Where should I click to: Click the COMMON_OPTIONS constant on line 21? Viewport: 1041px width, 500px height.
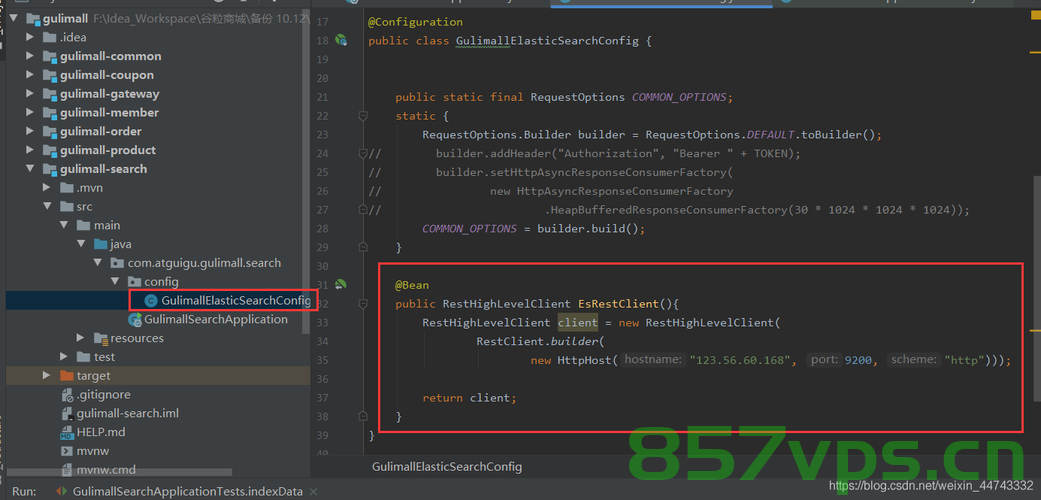point(679,97)
